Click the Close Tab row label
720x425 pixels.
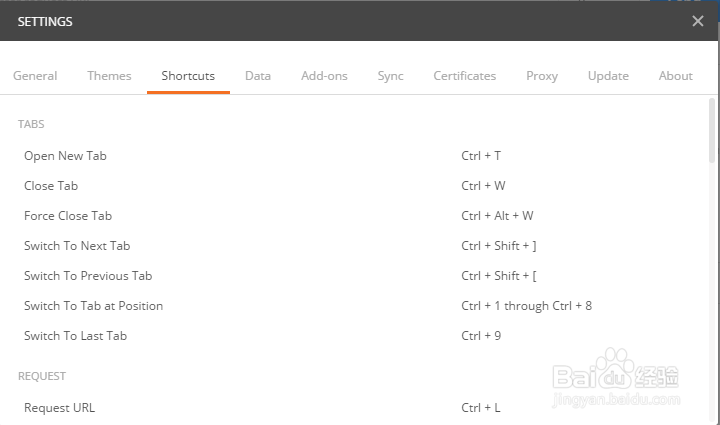(51, 186)
